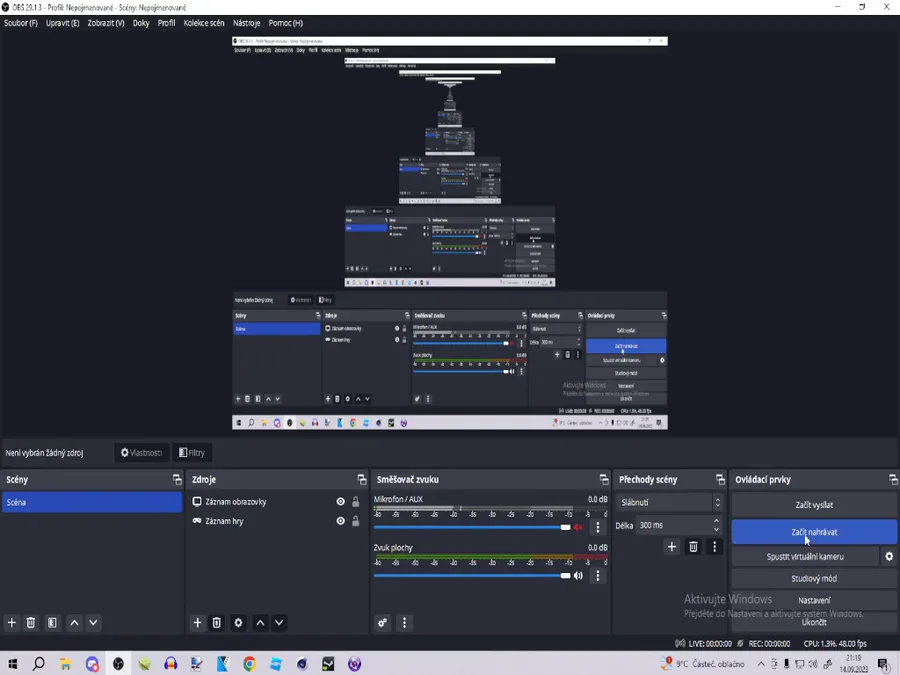Click the OBS preview canvas
This screenshot has height=675, width=900.
[450, 233]
